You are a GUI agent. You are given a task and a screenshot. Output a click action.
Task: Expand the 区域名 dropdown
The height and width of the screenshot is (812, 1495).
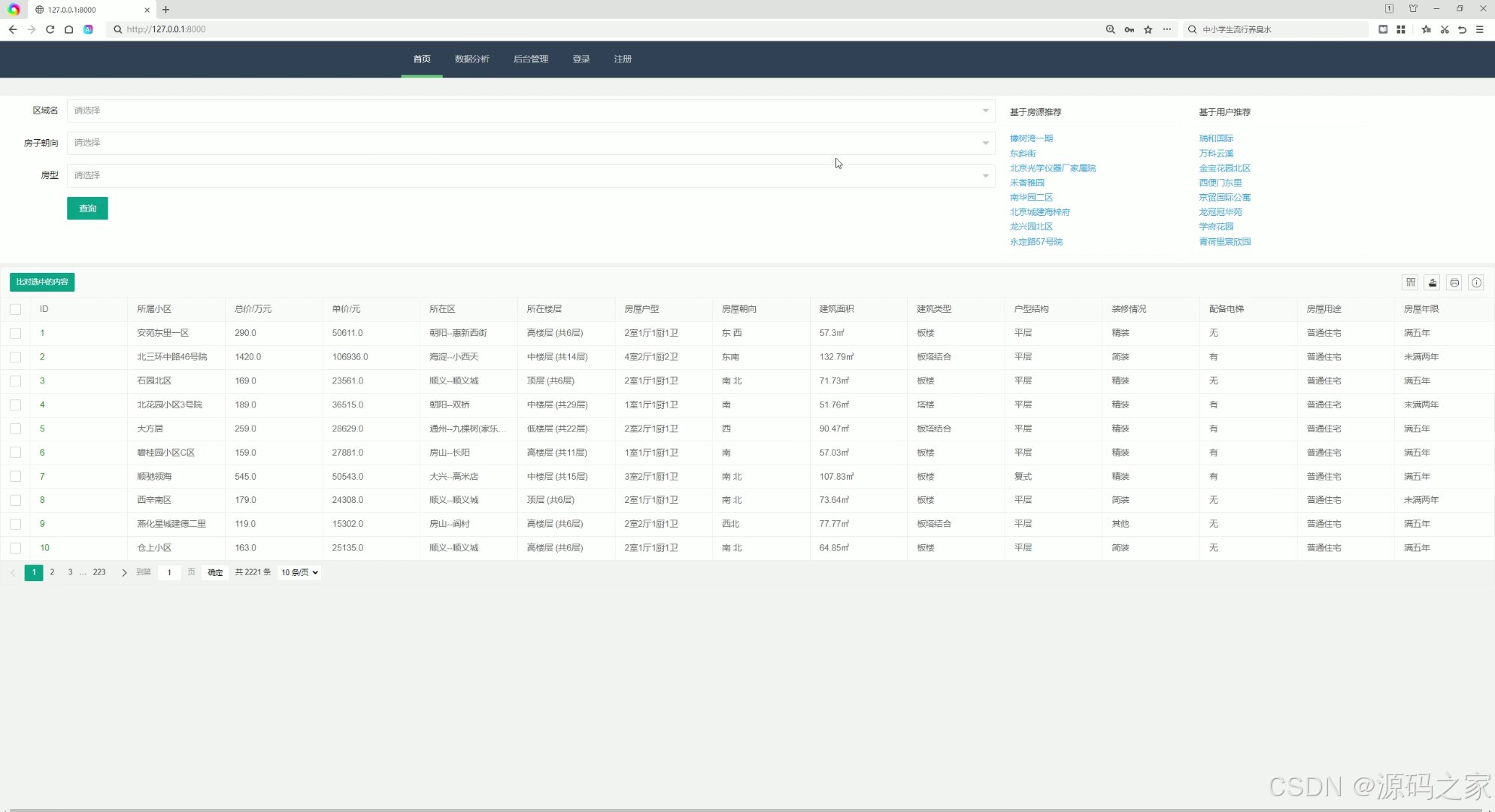point(530,111)
